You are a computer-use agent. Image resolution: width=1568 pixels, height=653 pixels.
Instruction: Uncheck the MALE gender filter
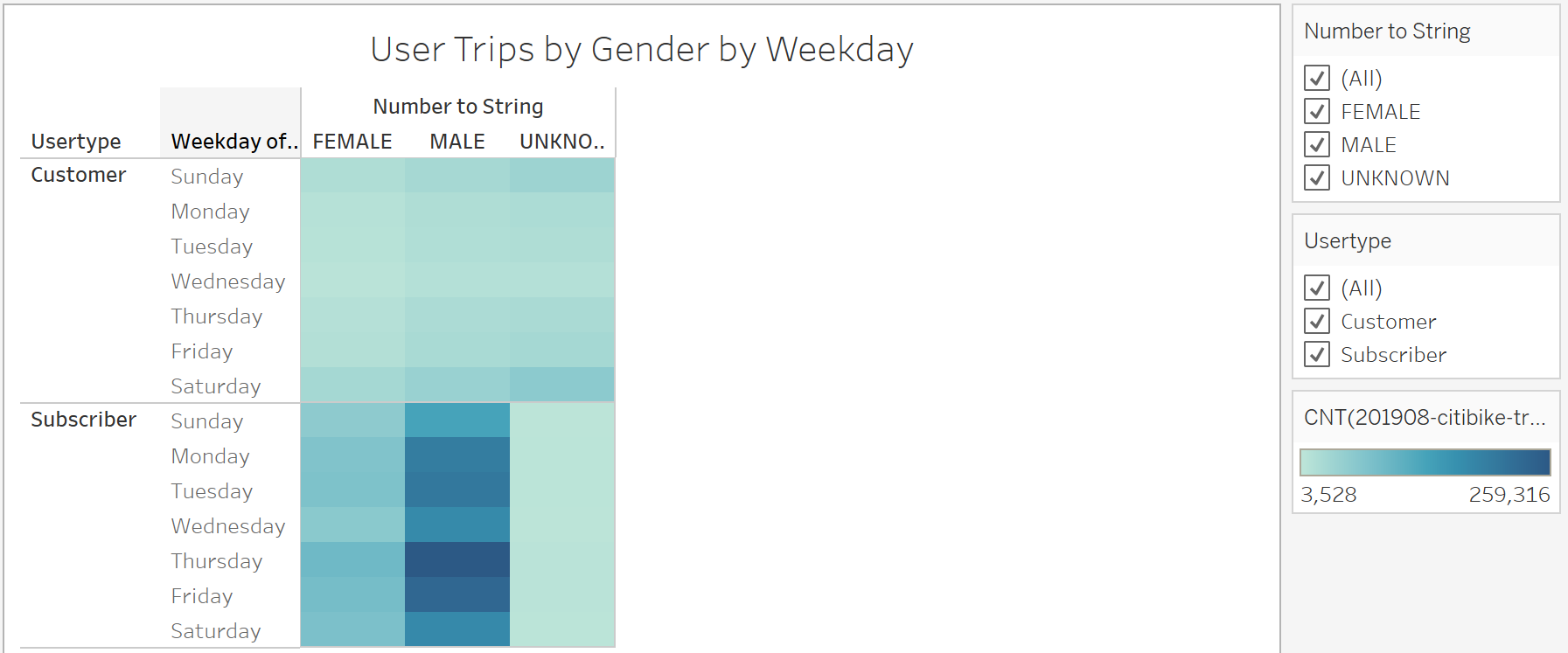click(x=1317, y=144)
